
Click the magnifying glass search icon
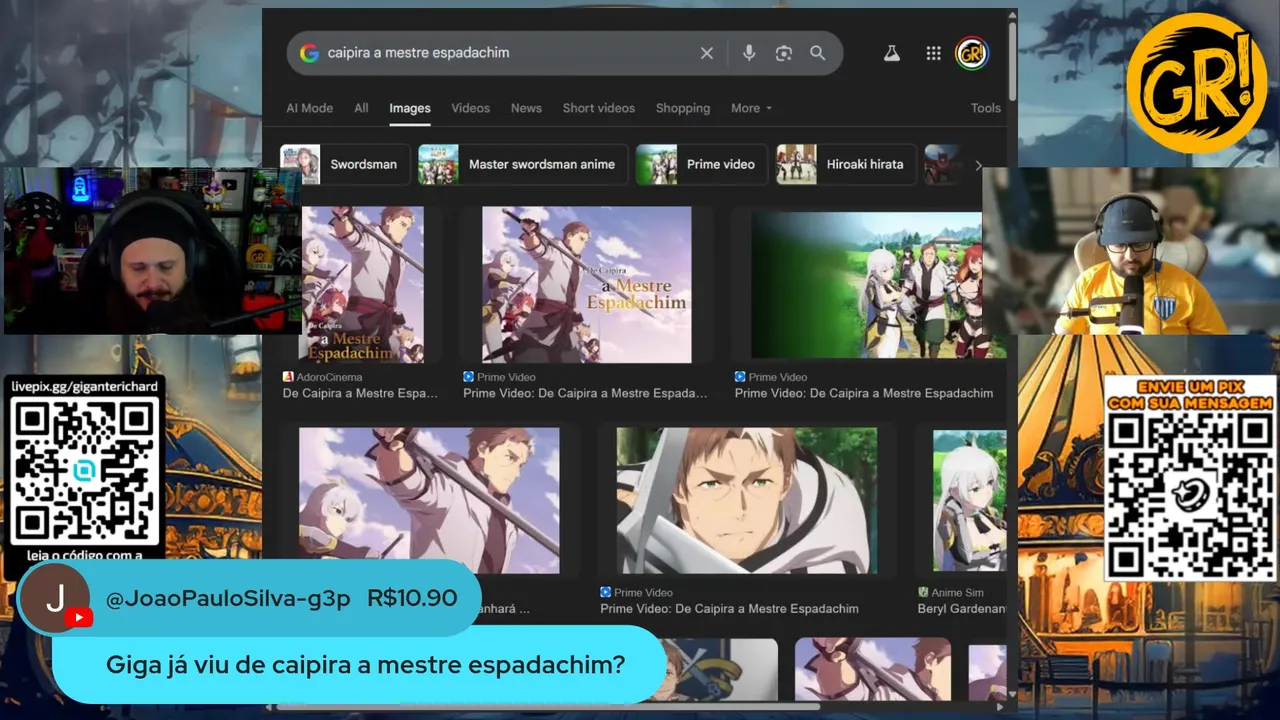[x=818, y=53]
